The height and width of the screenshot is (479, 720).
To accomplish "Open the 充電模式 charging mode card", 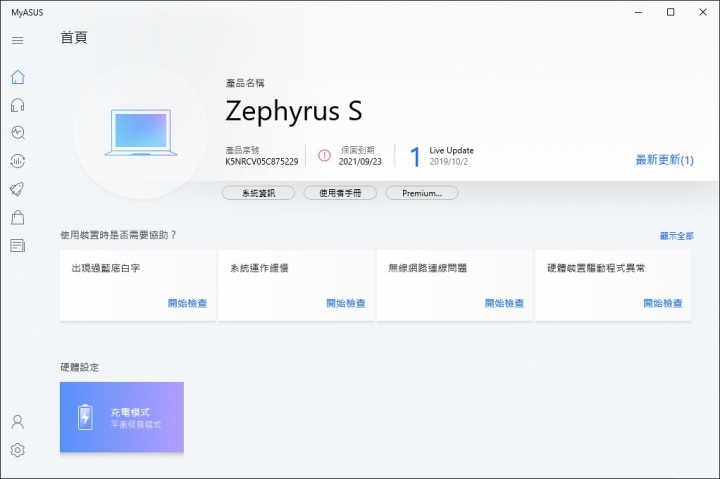I will (122, 417).
